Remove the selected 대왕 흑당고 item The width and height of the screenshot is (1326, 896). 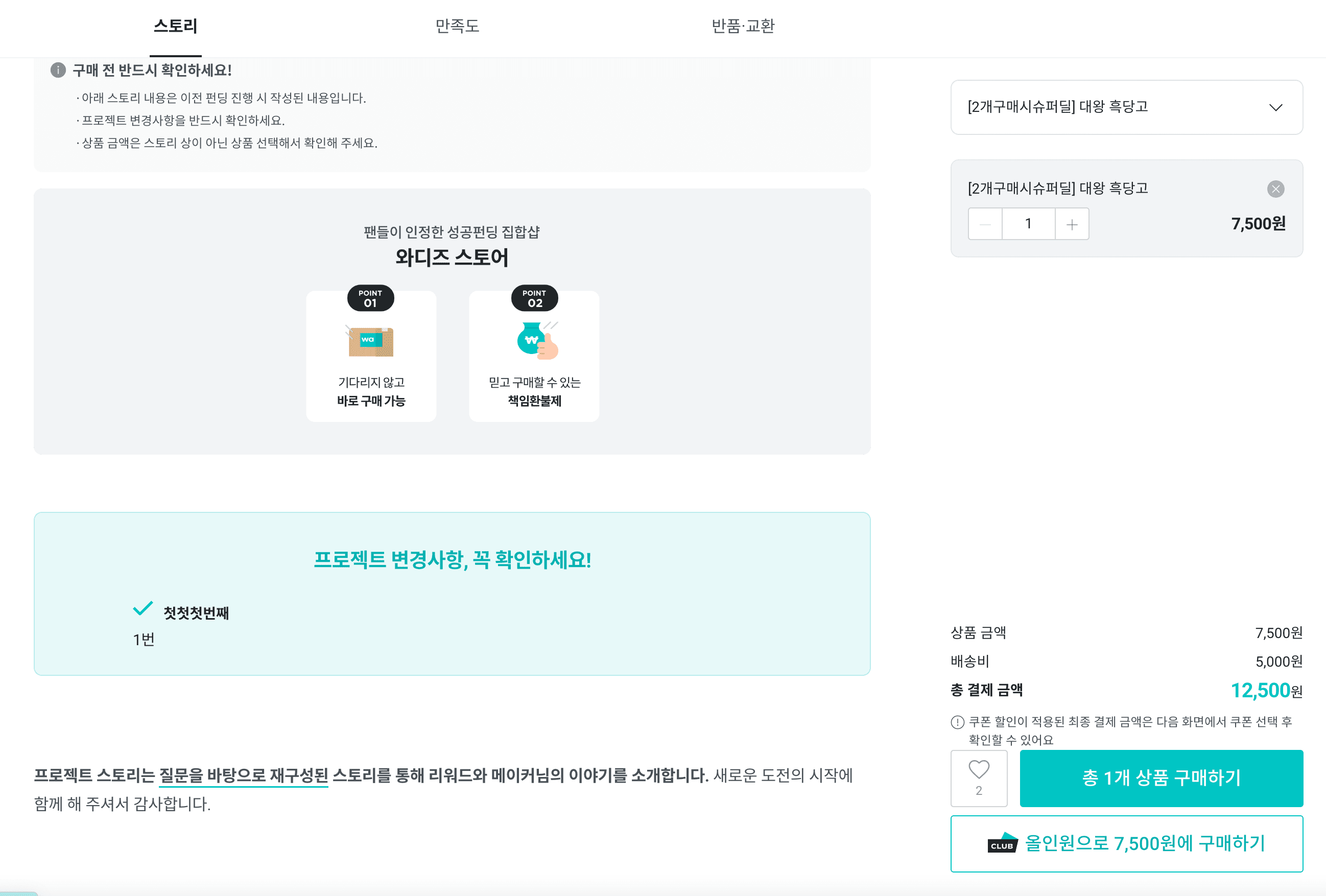click(x=1276, y=189)
